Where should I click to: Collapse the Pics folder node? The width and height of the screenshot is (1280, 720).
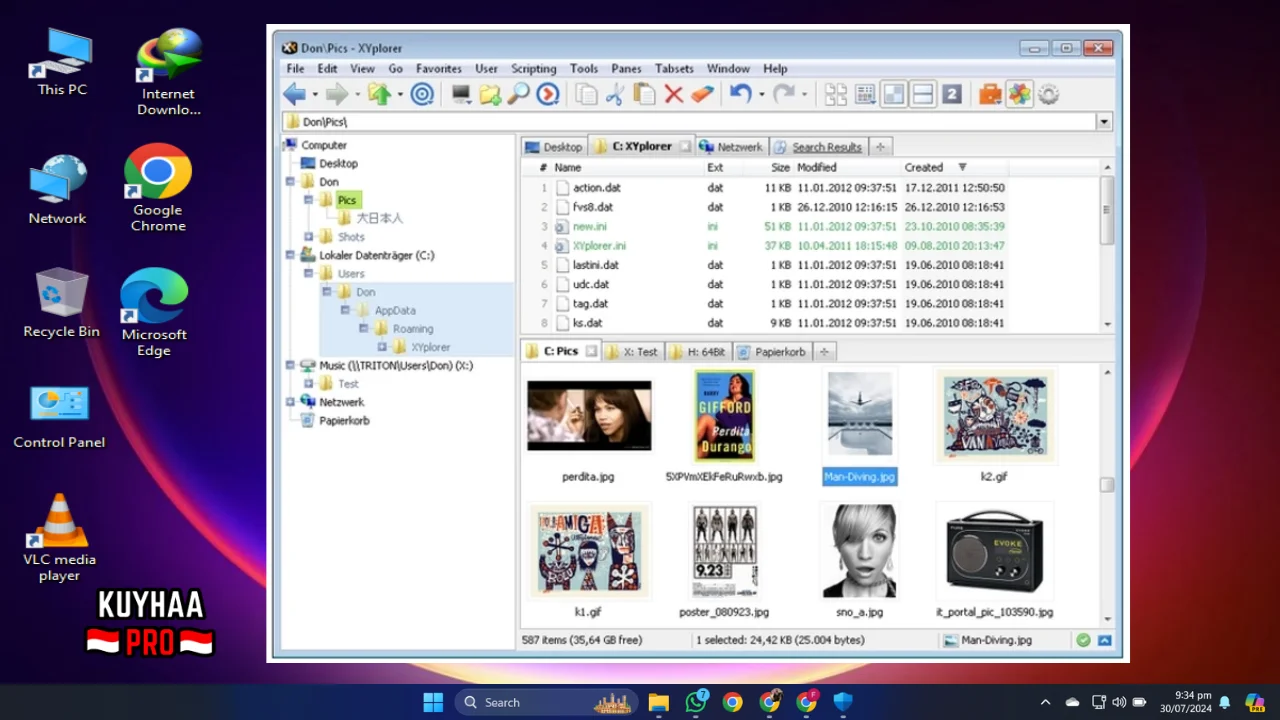(309, 200)
